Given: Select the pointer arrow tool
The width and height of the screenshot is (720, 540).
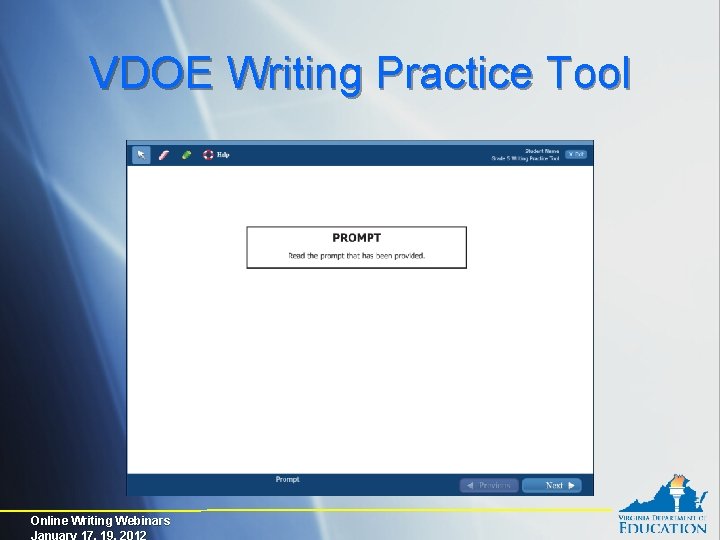Looking at the screenshot, I should 141,155.
